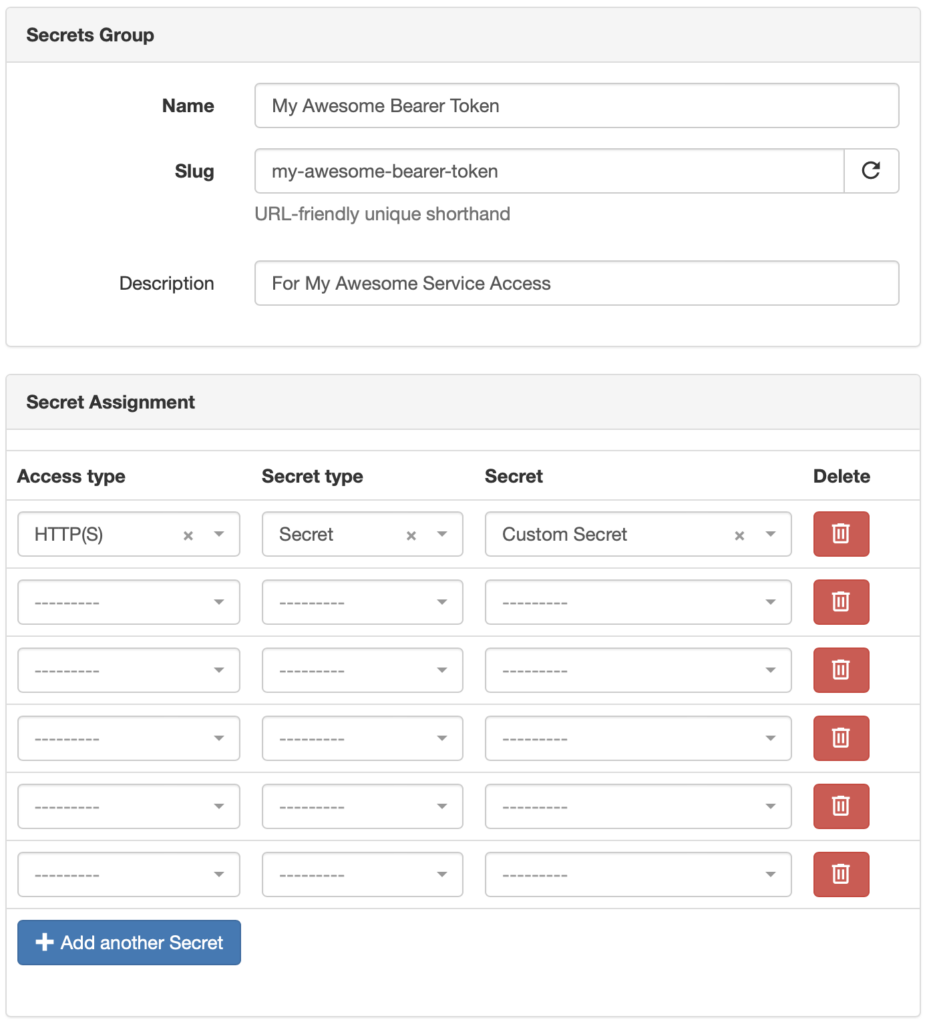Remove the selected Secret type value via x
This screenshot has height=1024, width=927.
click(411, 535)
